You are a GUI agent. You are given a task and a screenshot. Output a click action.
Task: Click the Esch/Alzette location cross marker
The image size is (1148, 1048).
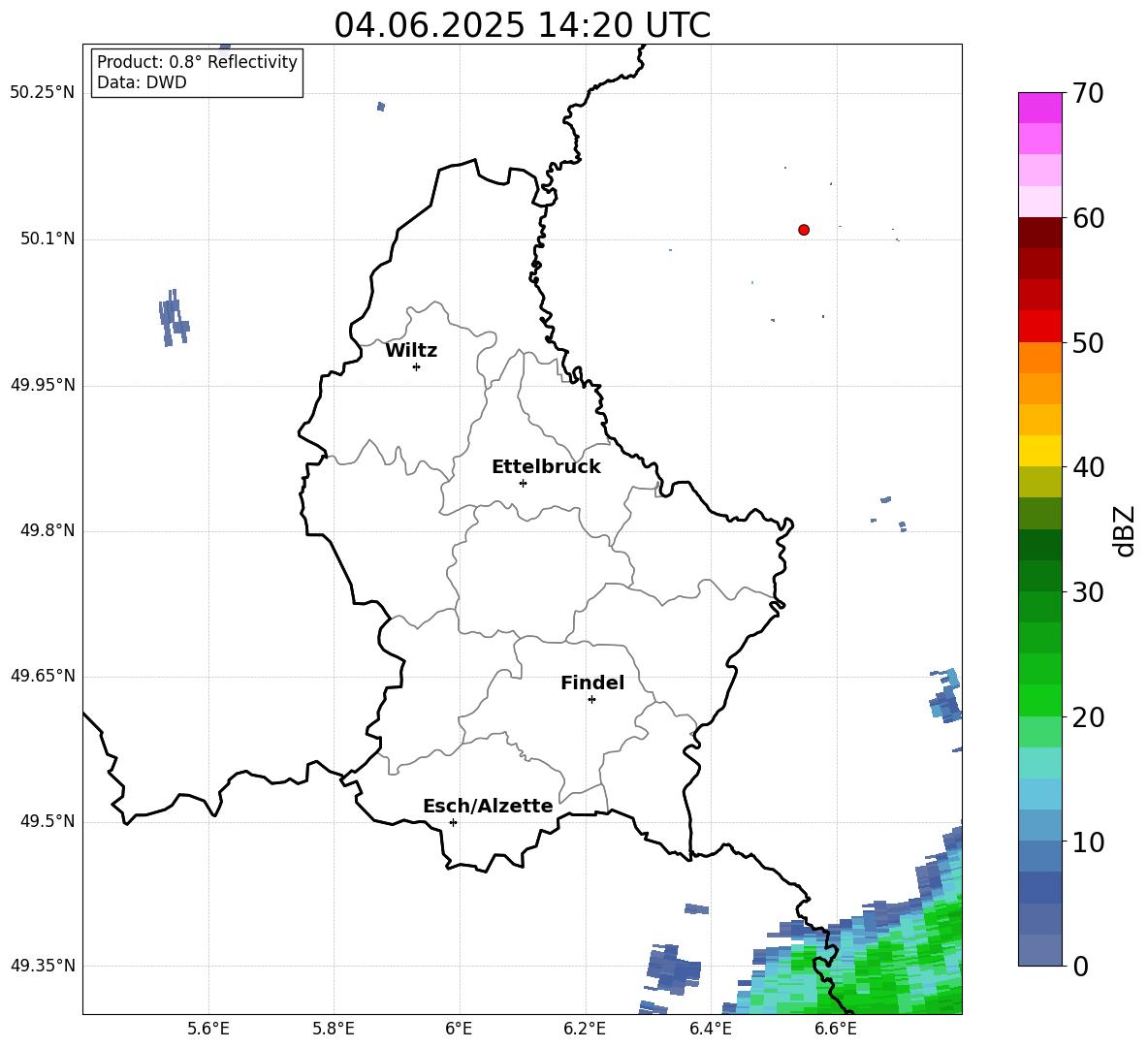[453, 822]
